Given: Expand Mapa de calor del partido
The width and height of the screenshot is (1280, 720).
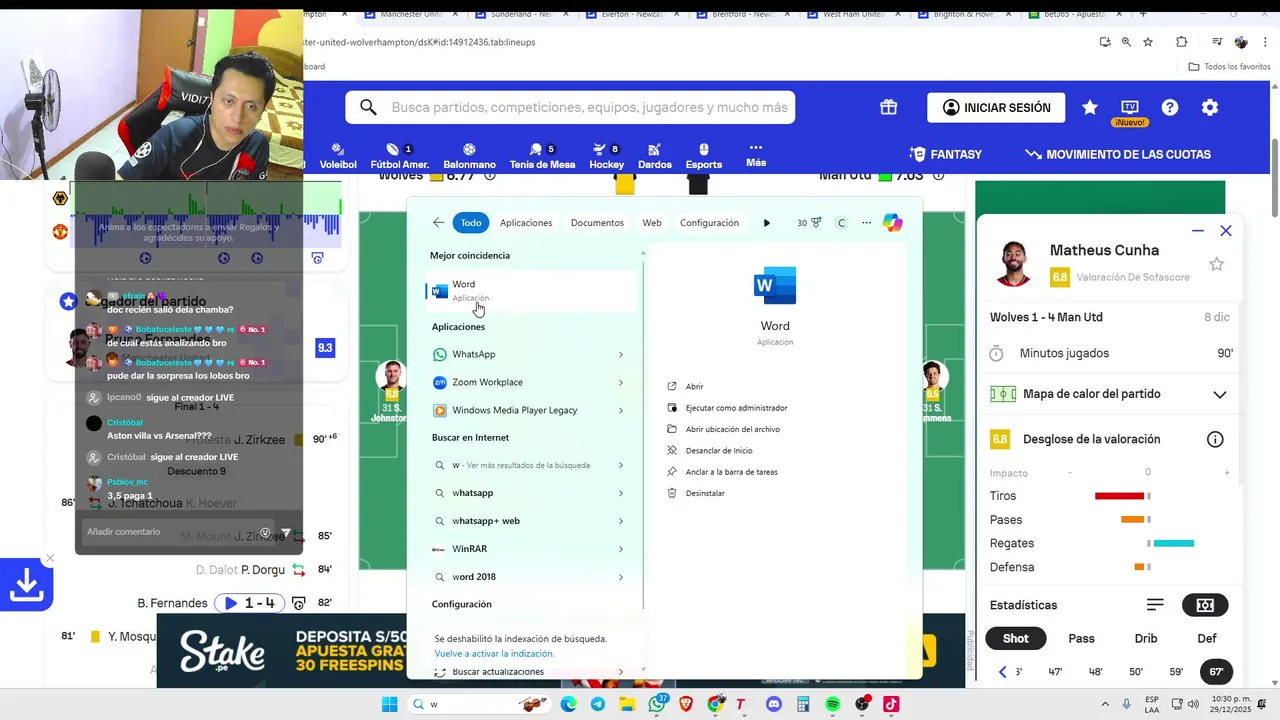Looking at the screenshot, I should coord(1219,394).
